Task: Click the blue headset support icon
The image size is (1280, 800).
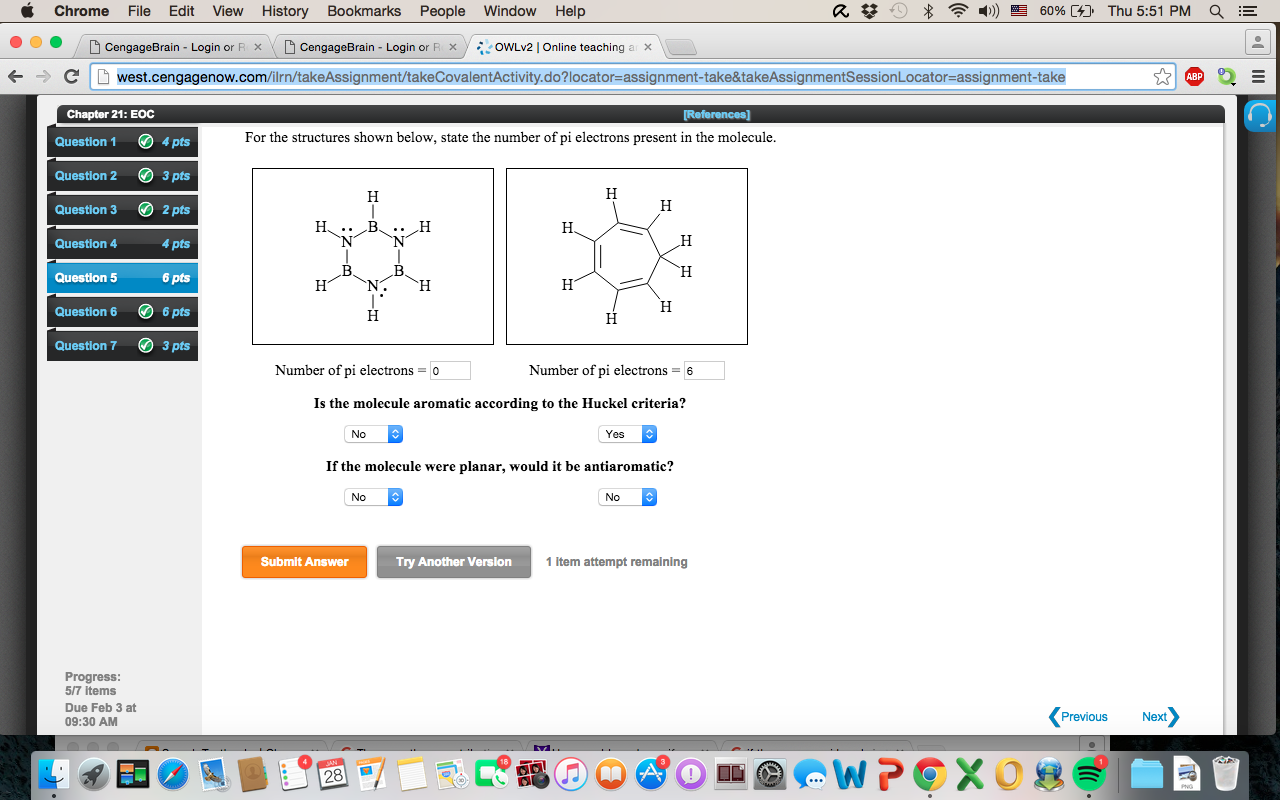Action: tap(1257, 115)
